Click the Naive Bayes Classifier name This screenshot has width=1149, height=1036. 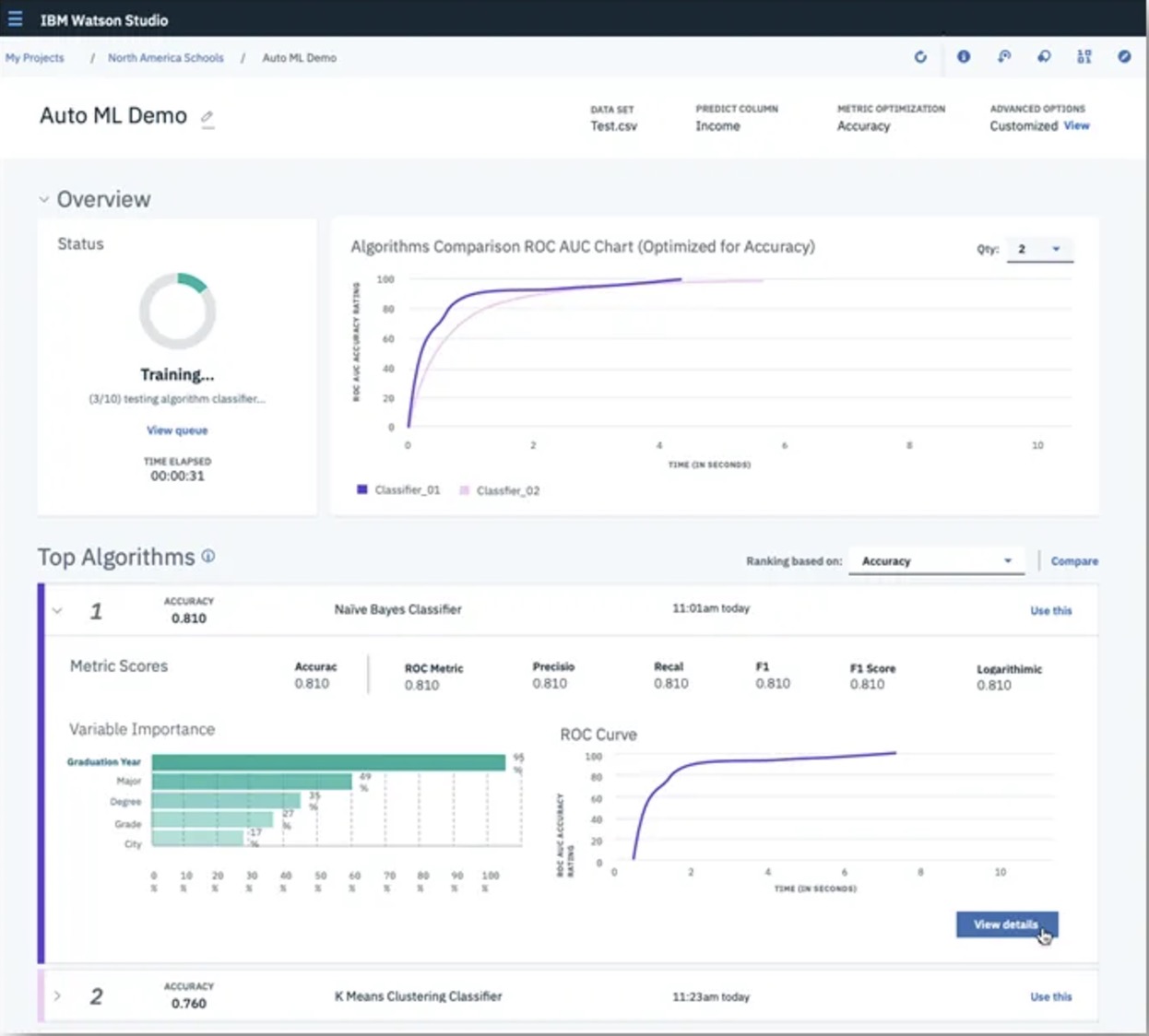(397, 609)
